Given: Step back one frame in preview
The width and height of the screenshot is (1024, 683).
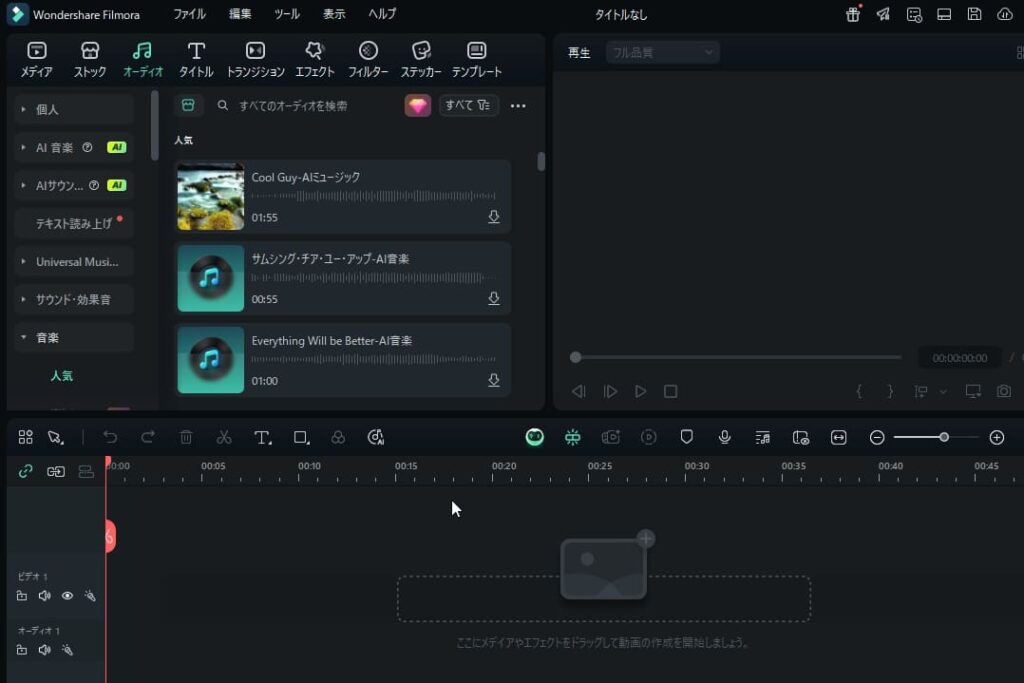Looking at the screenshot, I should [579, 391].
